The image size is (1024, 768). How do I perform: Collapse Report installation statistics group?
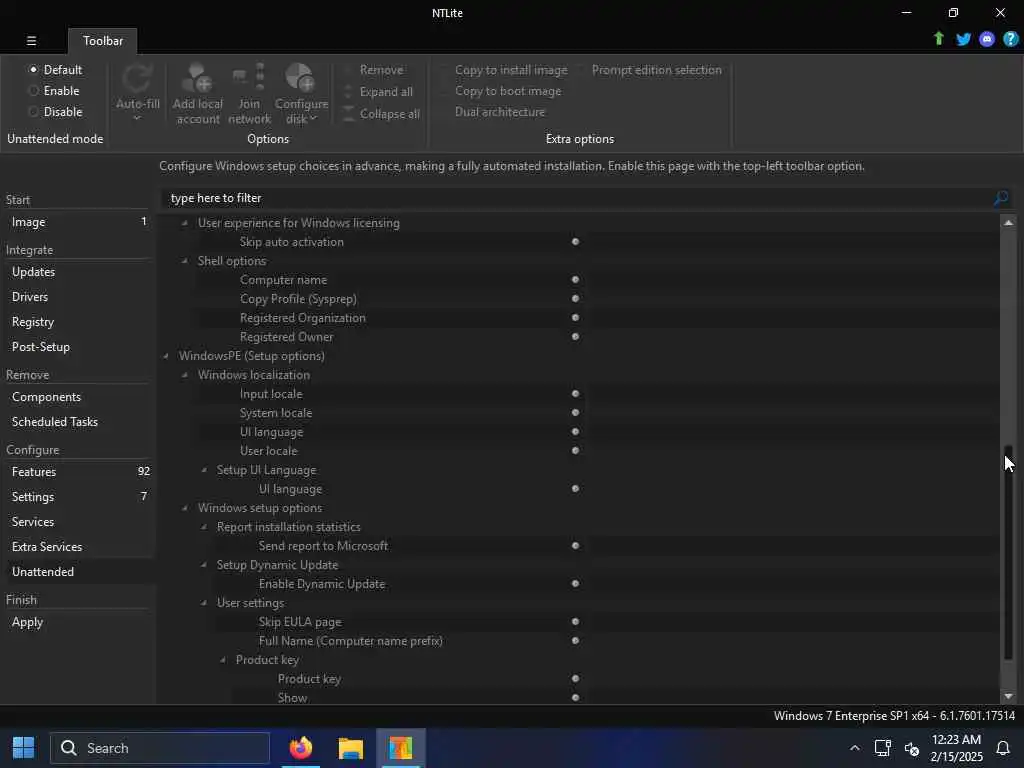204,527
